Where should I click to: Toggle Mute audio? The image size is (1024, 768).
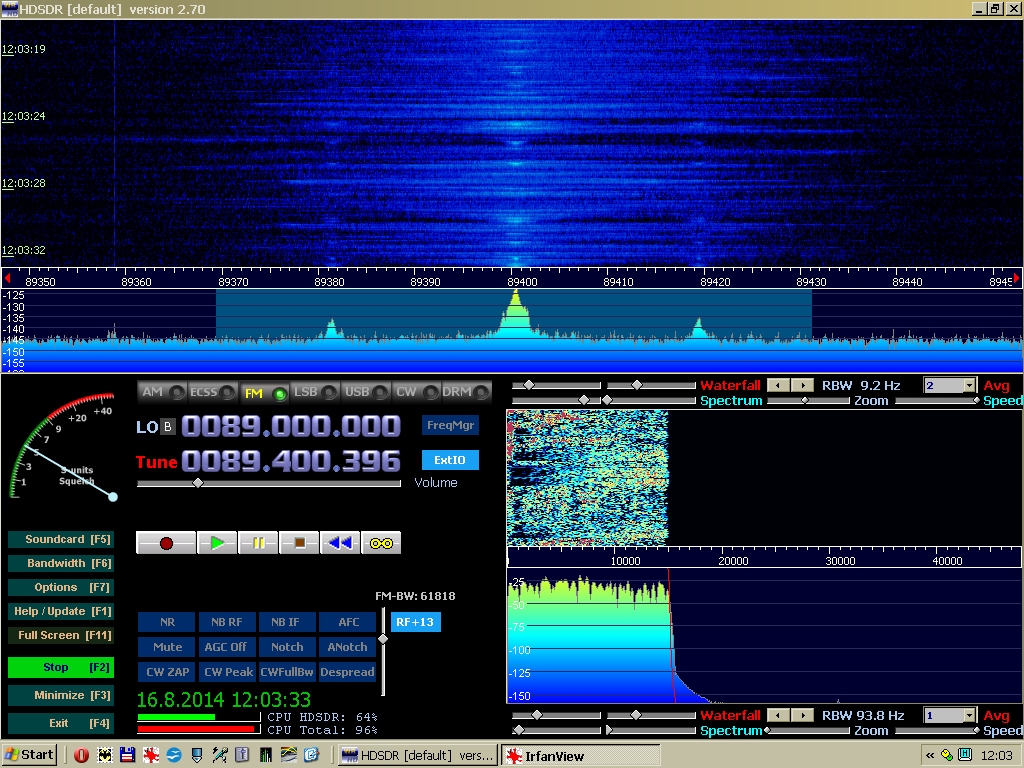pos(167,647)
